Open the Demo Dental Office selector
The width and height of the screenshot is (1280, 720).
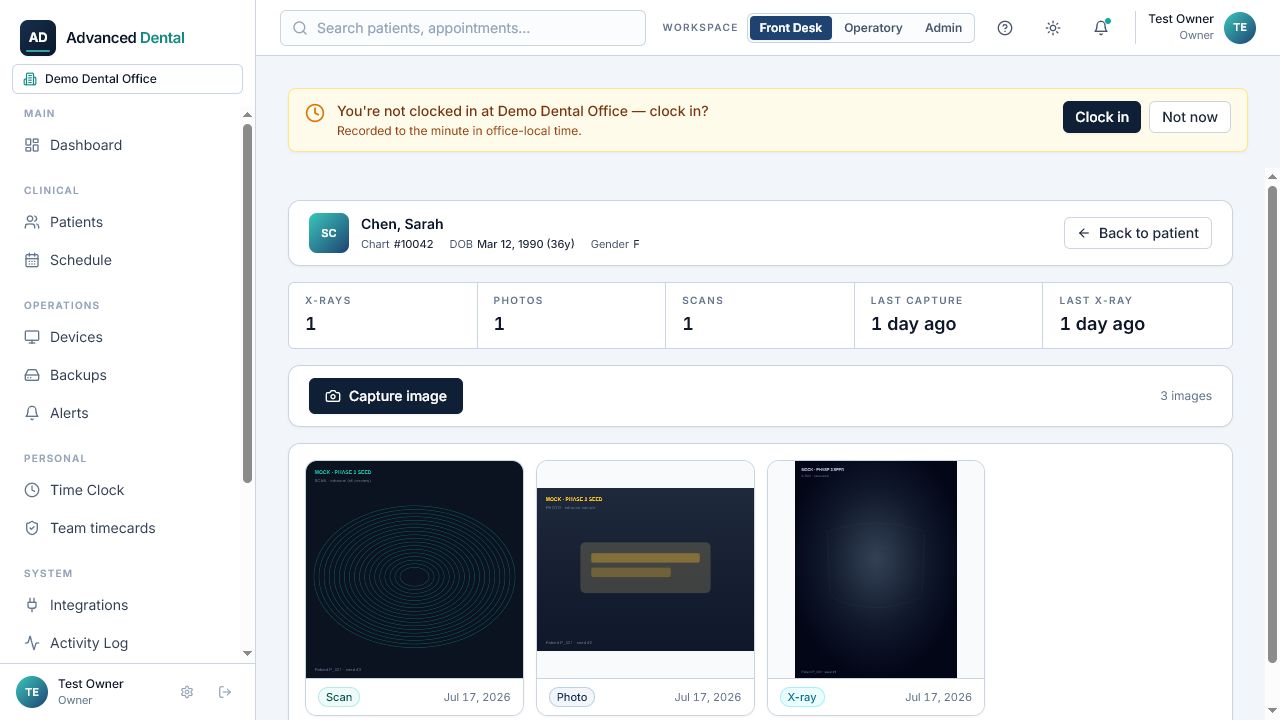[127, 79]
